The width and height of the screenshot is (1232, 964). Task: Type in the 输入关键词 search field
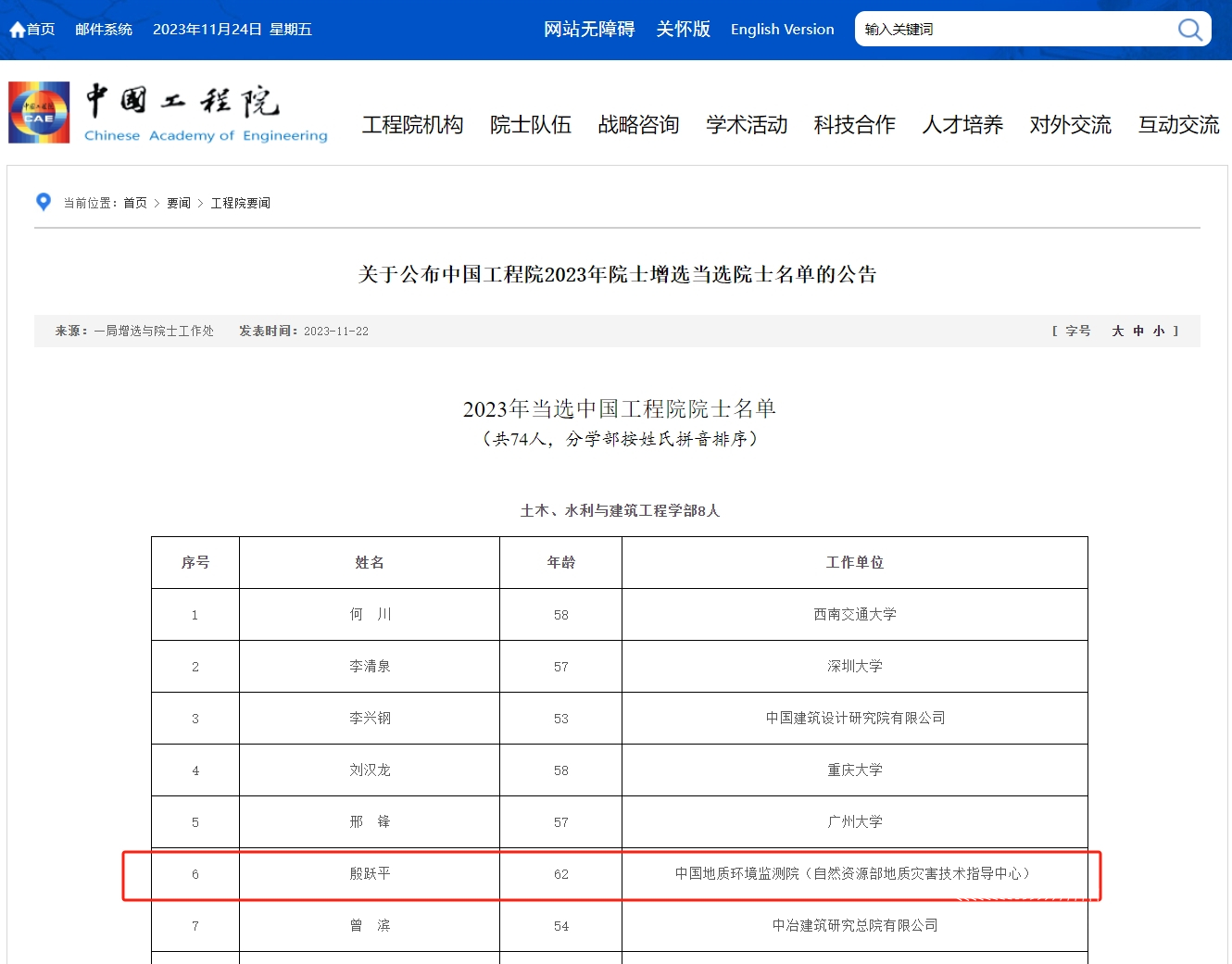coord(1010,30)
